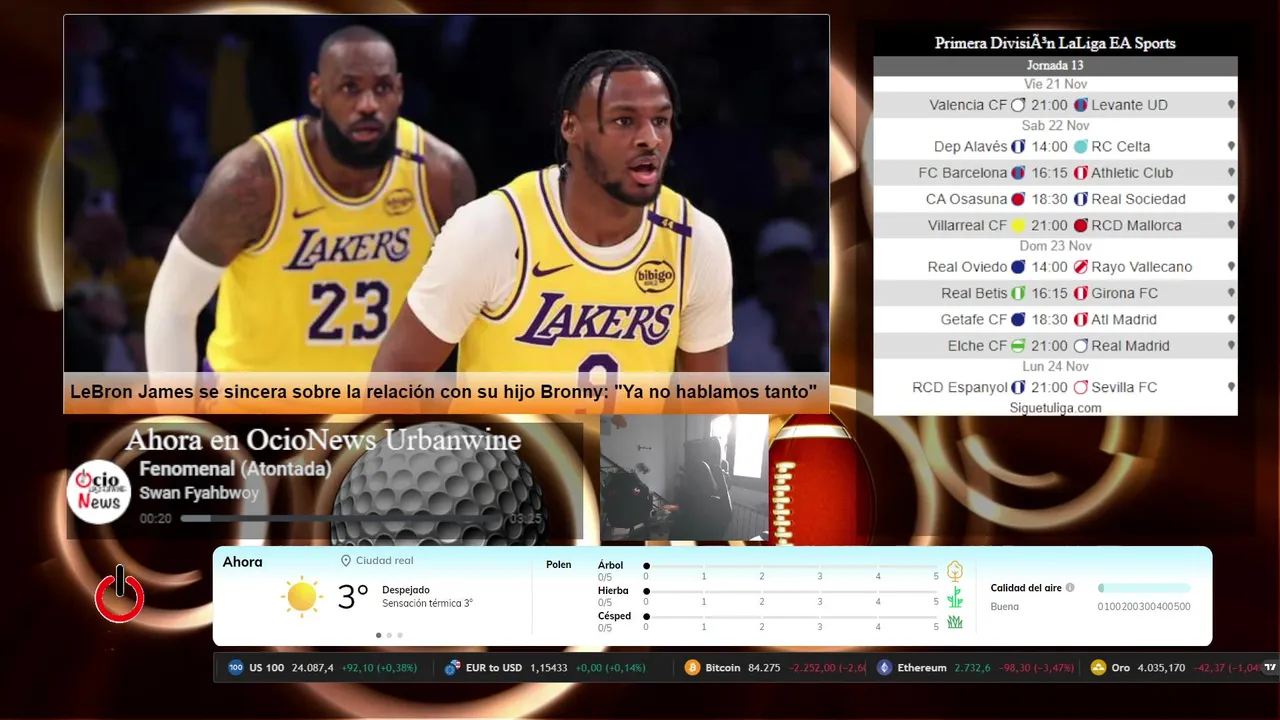Click the Ciudad real location label
The width and height of the screenshot is (1280, 720).
click(384, 561)
